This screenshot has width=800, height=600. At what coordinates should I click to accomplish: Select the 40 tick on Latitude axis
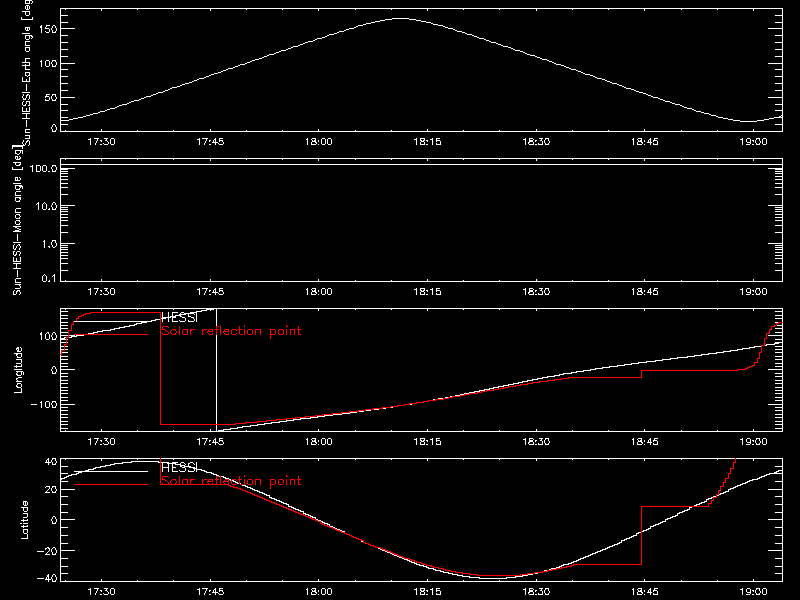(x=51, y=462)
